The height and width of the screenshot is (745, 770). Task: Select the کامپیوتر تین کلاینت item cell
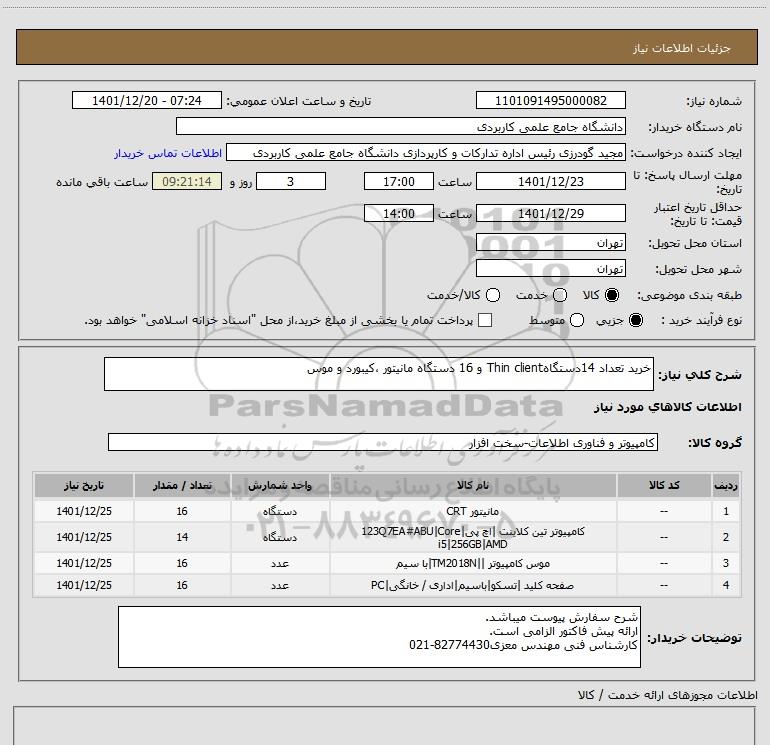coord(473,537)
